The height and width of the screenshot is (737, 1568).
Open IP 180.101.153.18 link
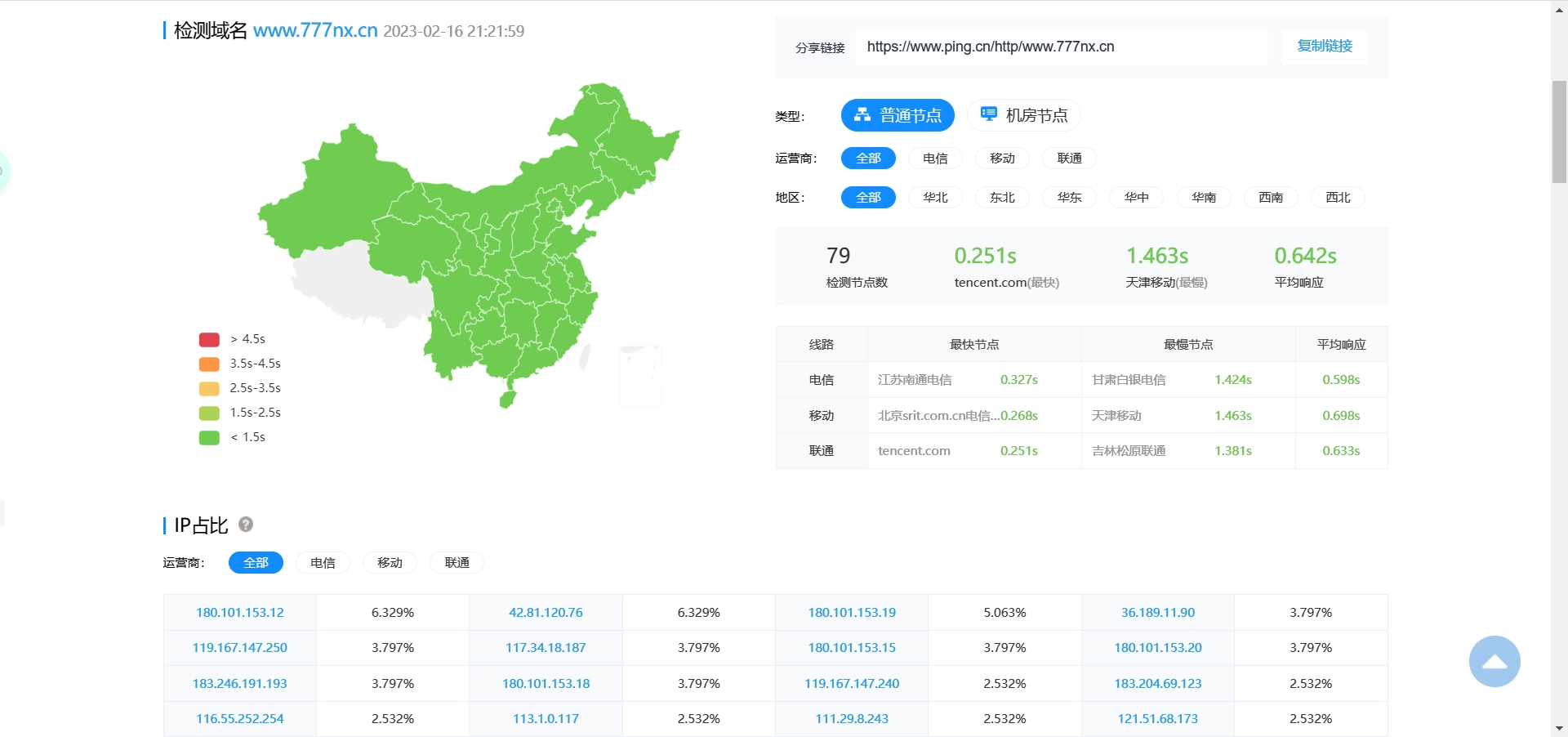pyautogui.click(x=546, y=684)
